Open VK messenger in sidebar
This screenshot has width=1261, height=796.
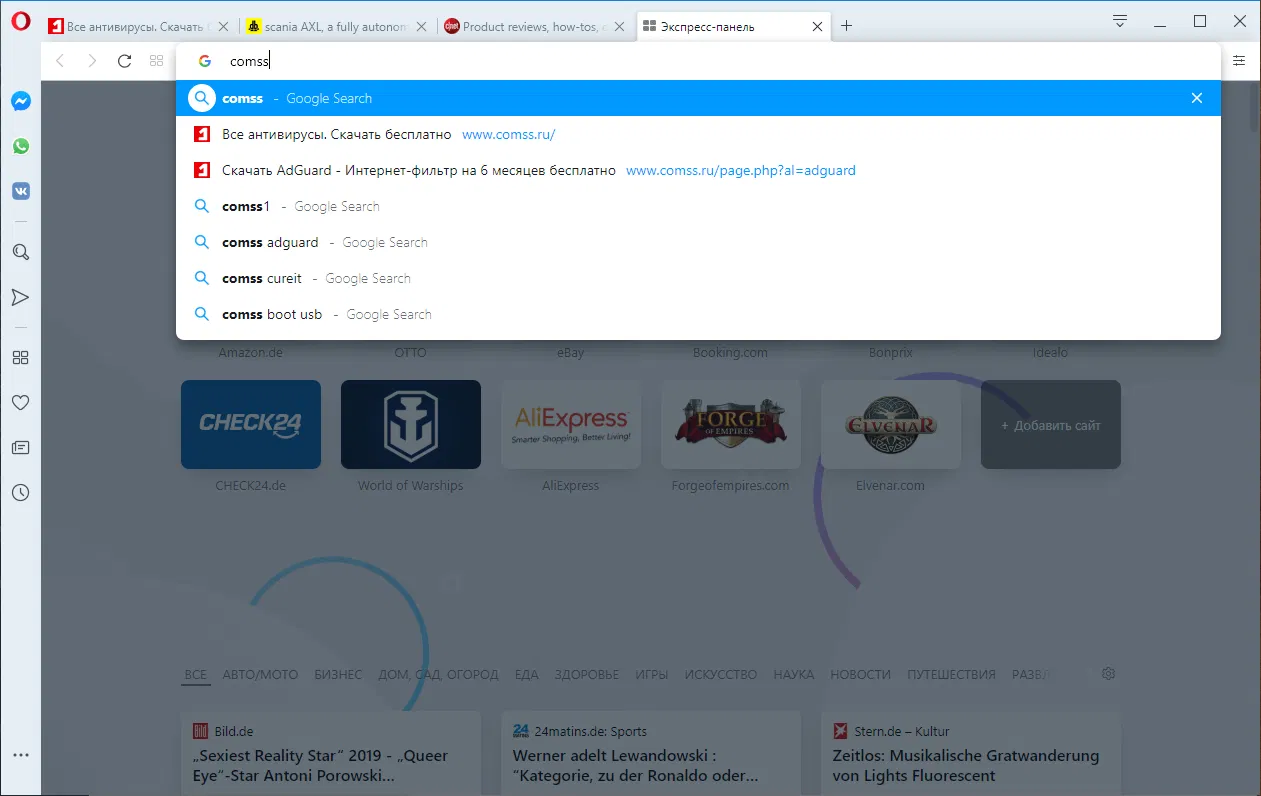20,191
